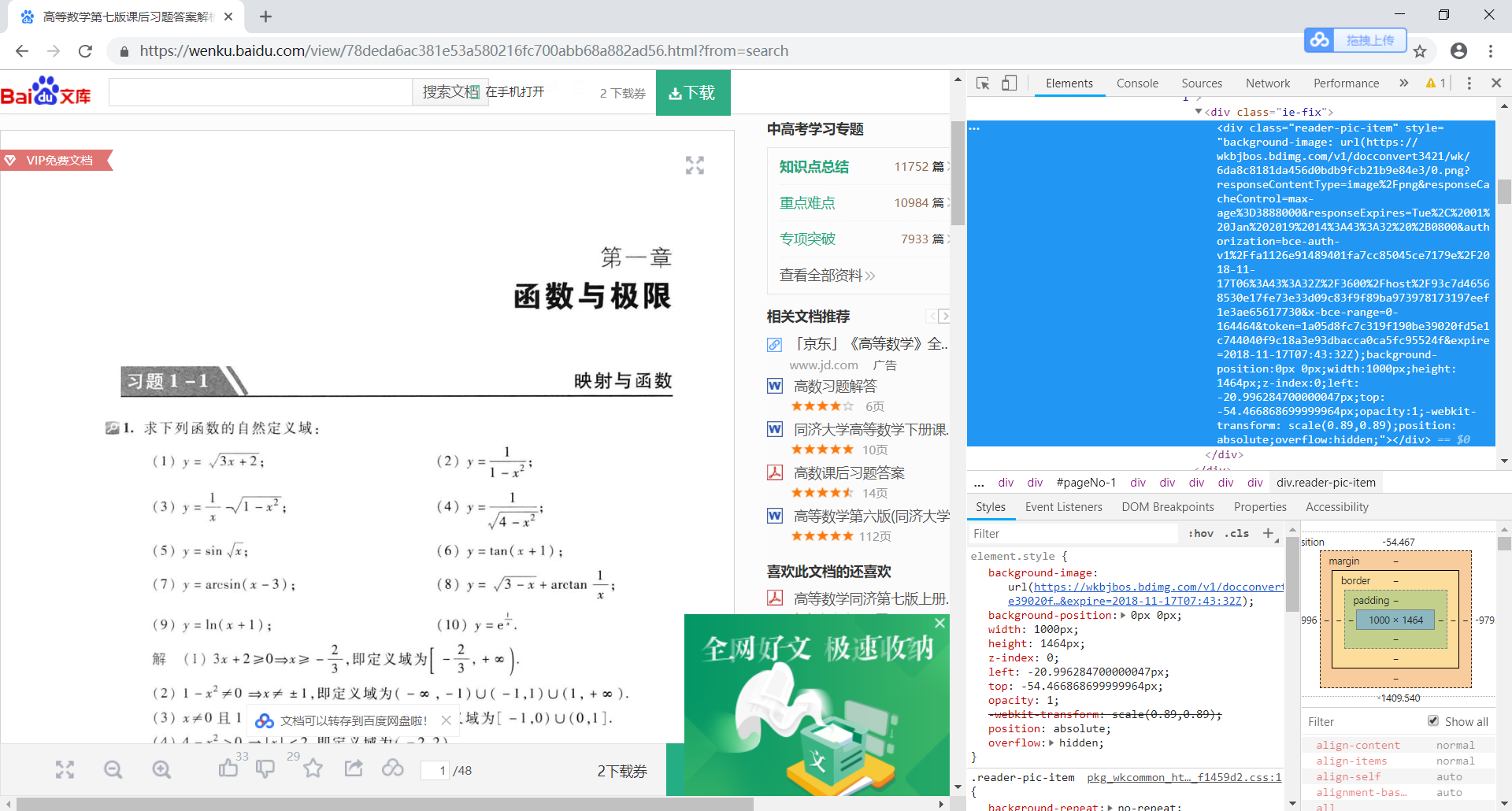
Task: Click the Styles filter input field
Action: point(1073,533)
